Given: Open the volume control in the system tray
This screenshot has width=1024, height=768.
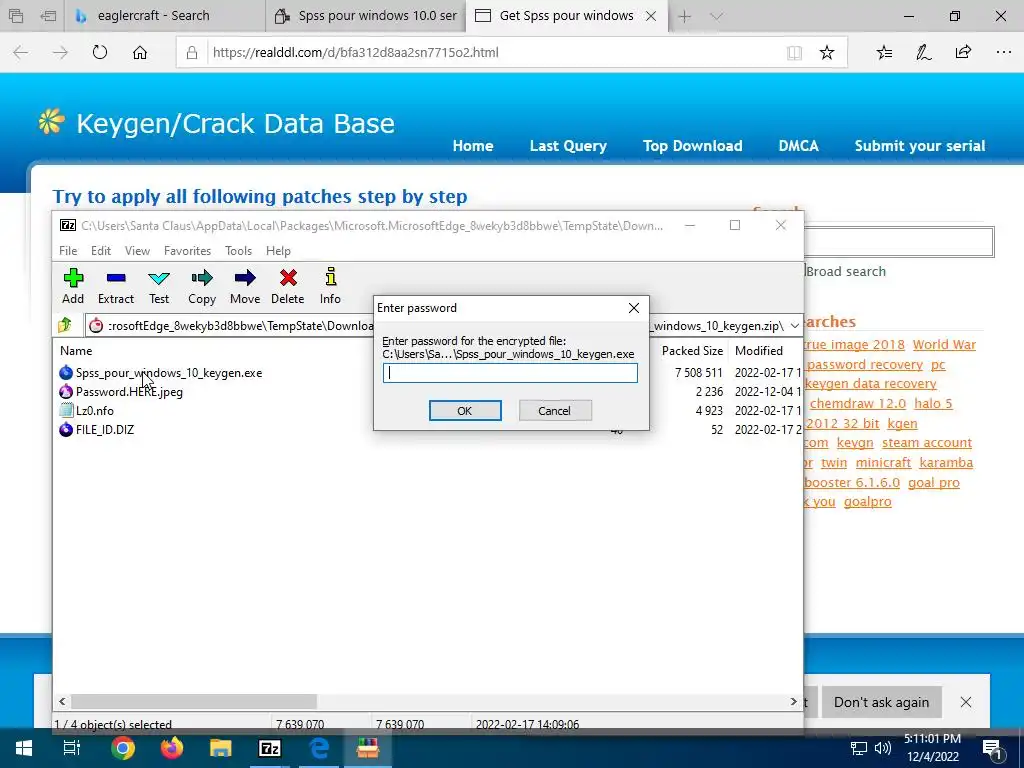Looking at the screenshot, I should (x=883, y=749).
